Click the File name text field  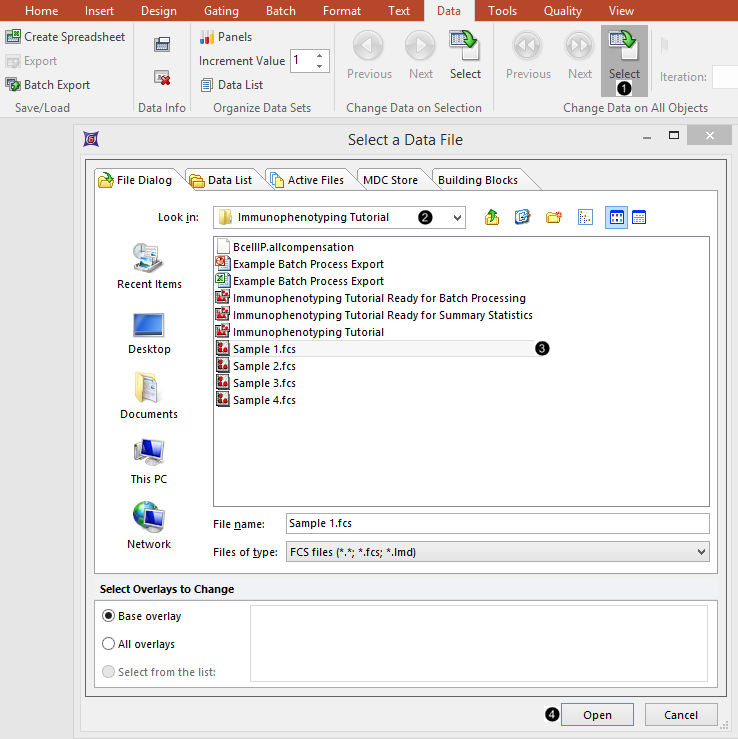[x=496, y=523]
